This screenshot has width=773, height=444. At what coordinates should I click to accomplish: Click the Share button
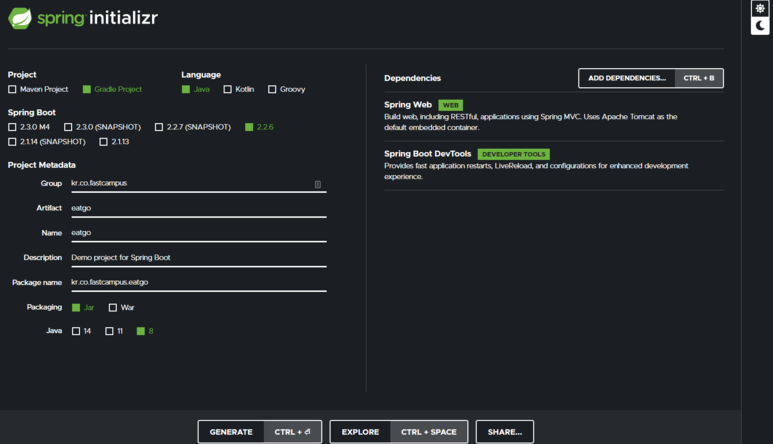coord(504,432)
